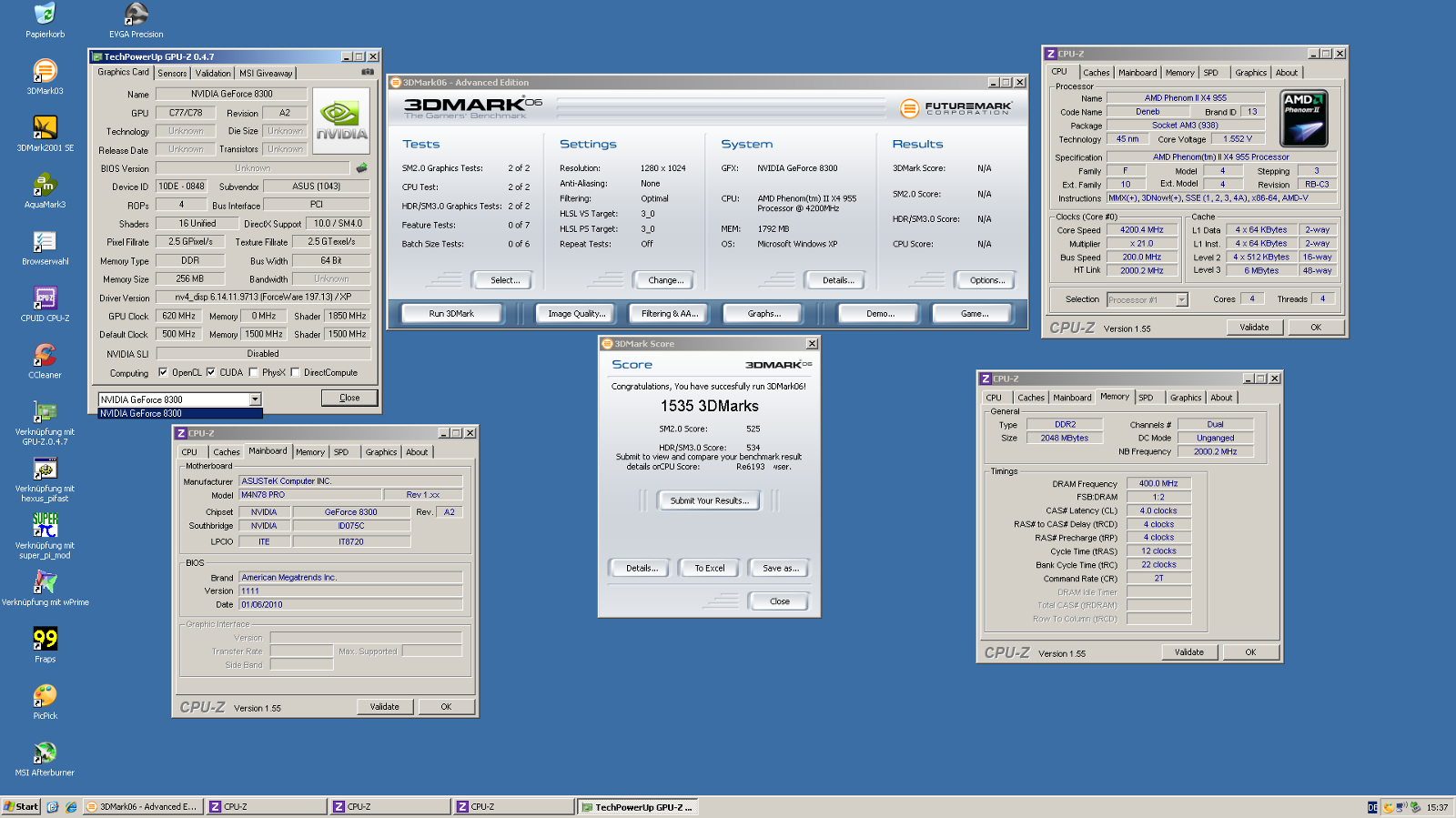
Task: Click DE language indicator in tray
Action: [1372, 807]
